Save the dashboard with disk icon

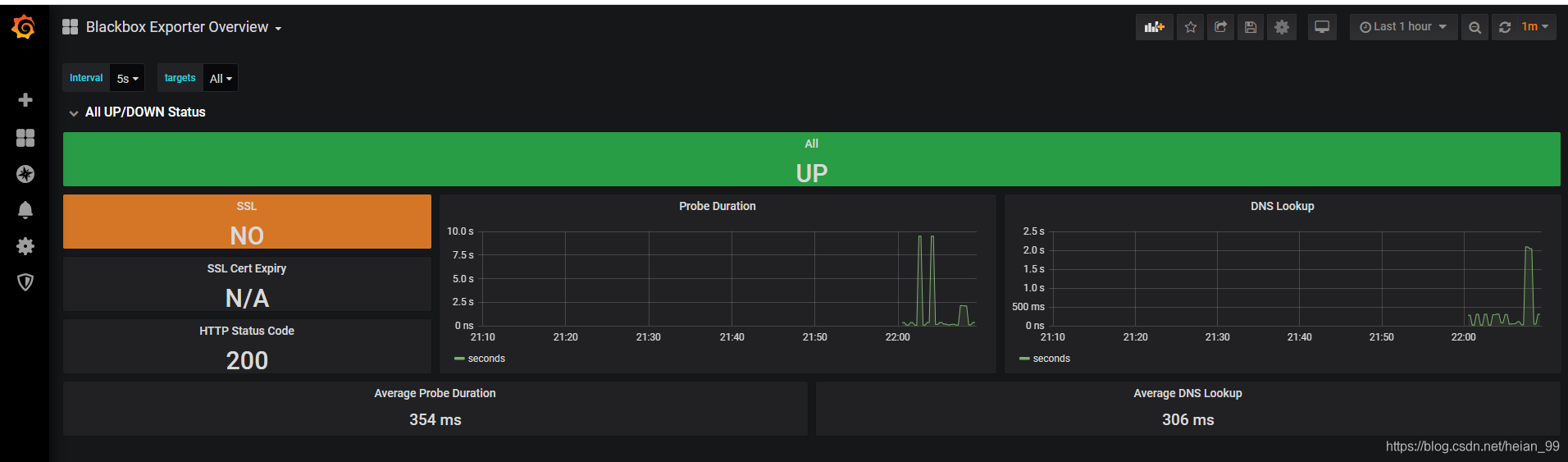1251,27
